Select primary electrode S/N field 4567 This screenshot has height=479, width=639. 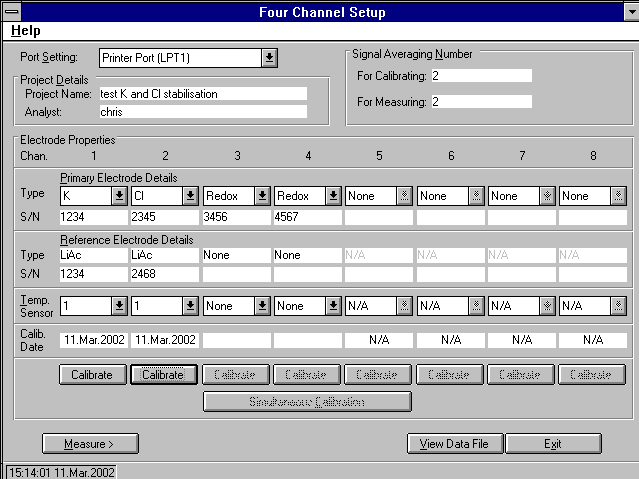(308, 217)
